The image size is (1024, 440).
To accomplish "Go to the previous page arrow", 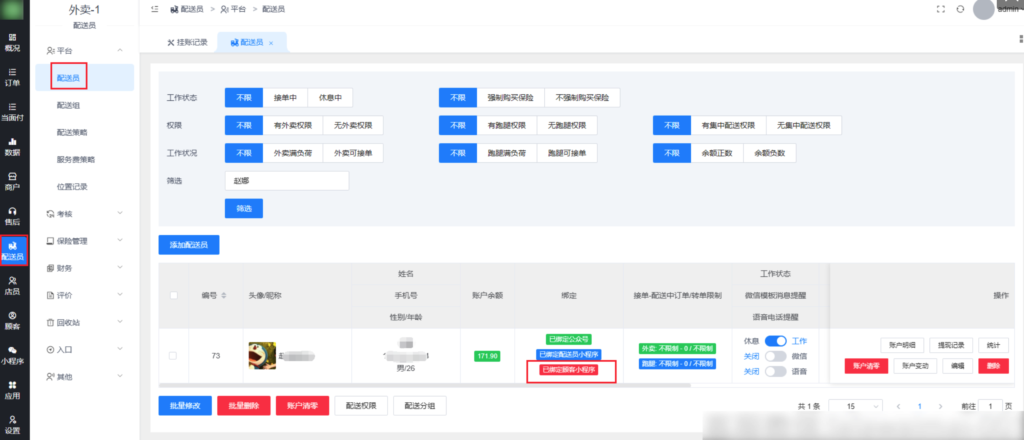I will click(899, 406).
